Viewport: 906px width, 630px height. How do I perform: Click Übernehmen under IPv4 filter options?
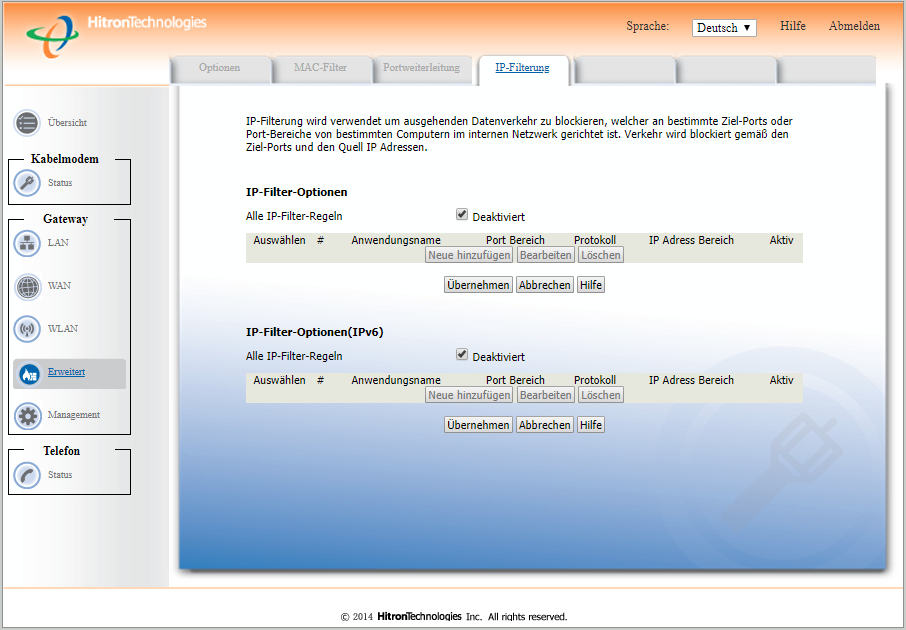[x=478, y=285]
